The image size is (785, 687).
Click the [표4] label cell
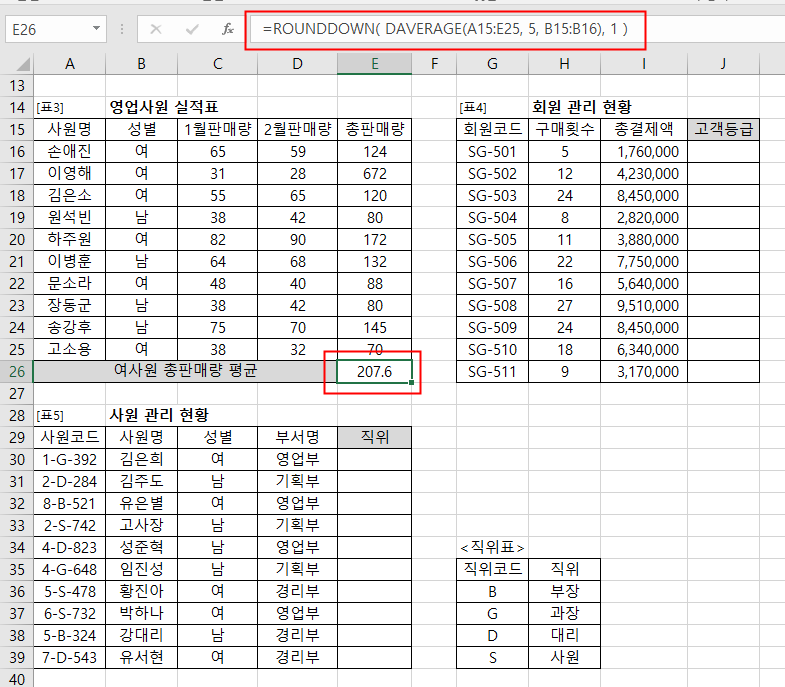pos(493,108)
